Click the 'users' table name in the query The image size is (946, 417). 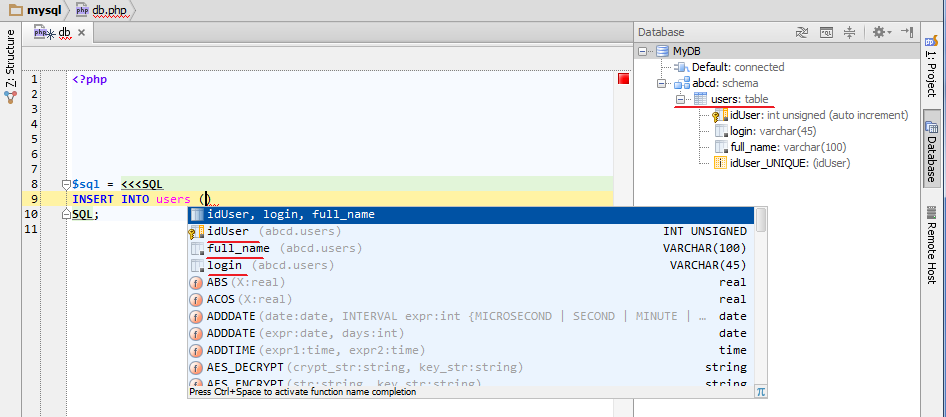[x=173, y=199]
